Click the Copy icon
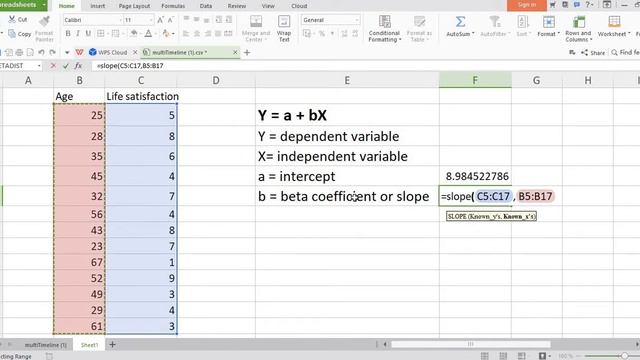This screenshot has height=360, width=640. pyautogui.click(x=12, y=34)
